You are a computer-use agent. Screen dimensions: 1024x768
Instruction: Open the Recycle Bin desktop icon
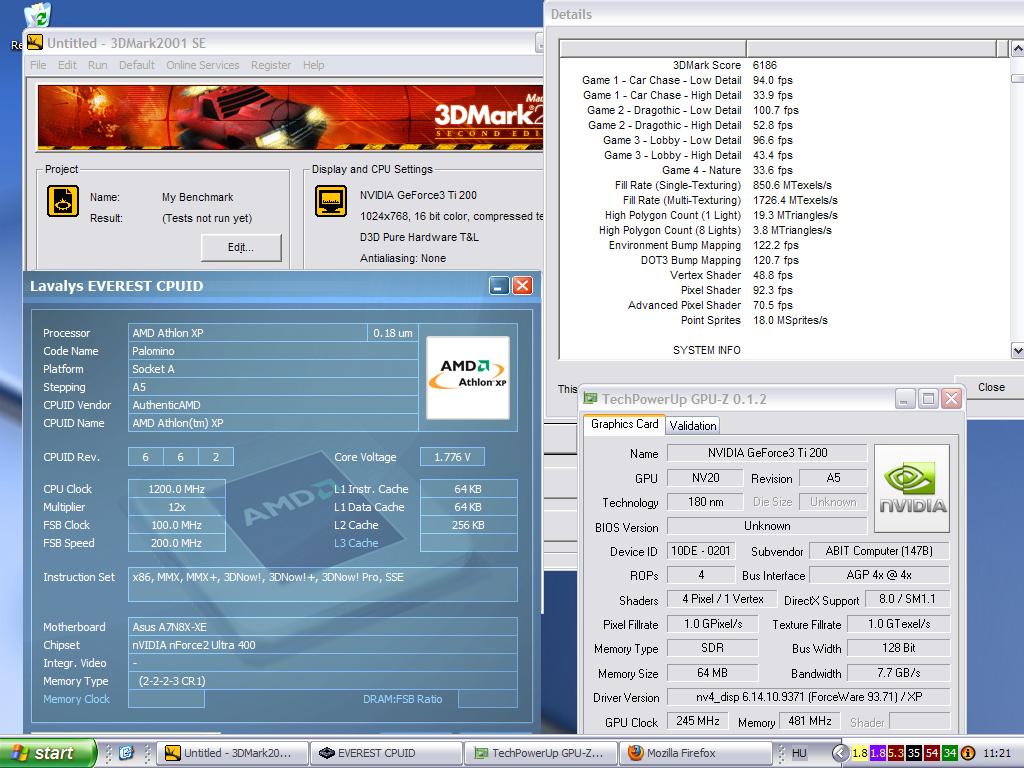38,14
